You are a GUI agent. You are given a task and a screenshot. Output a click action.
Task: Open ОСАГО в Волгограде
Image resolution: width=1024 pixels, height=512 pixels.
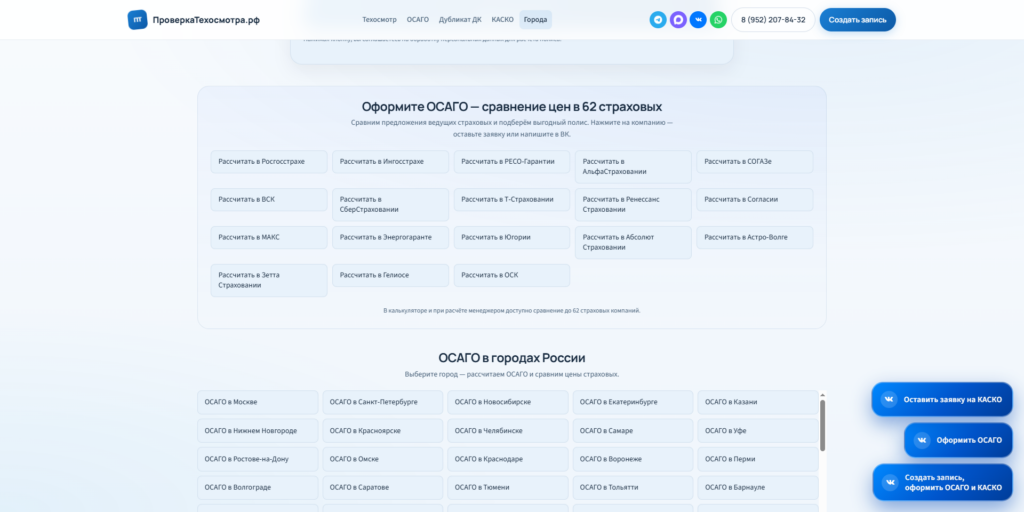(258, 487)
